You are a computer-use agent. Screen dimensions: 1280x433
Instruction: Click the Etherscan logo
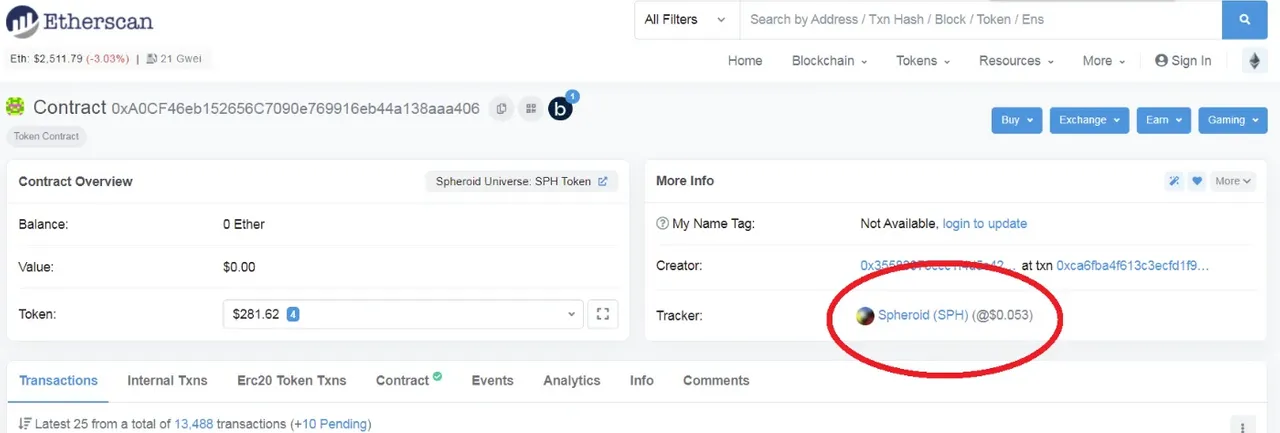(79, 20)
